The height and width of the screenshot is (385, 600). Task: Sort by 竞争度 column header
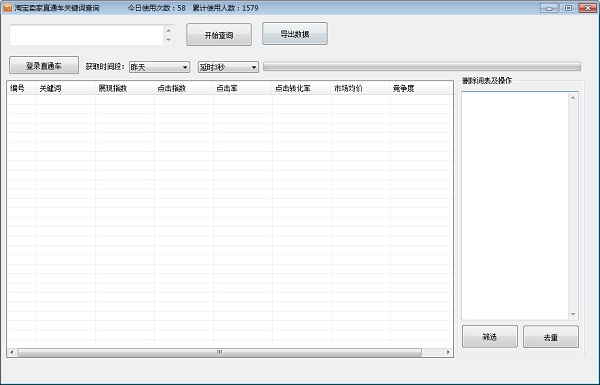click(421, 88)
